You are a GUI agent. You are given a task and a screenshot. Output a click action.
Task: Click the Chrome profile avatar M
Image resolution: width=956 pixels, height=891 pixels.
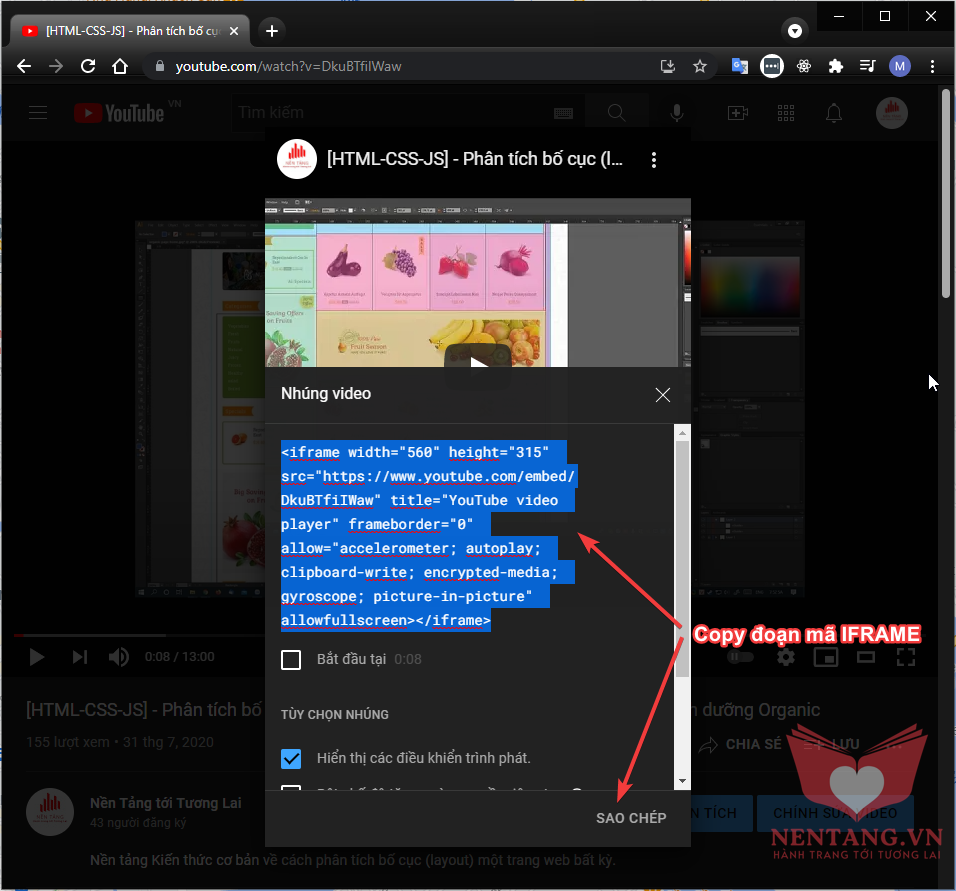coord(900,66)
